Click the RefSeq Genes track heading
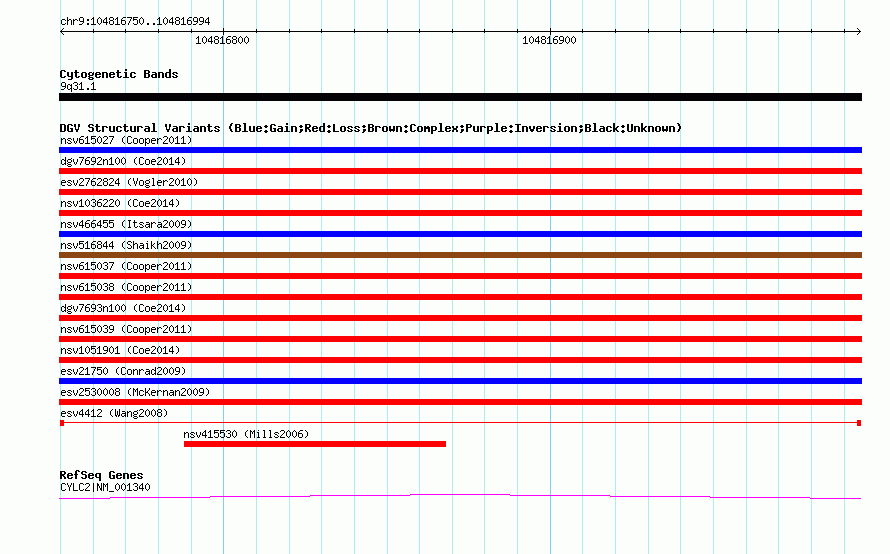This screenshot has width=890, height=554. pyautogui.click(x=101, y=475)
